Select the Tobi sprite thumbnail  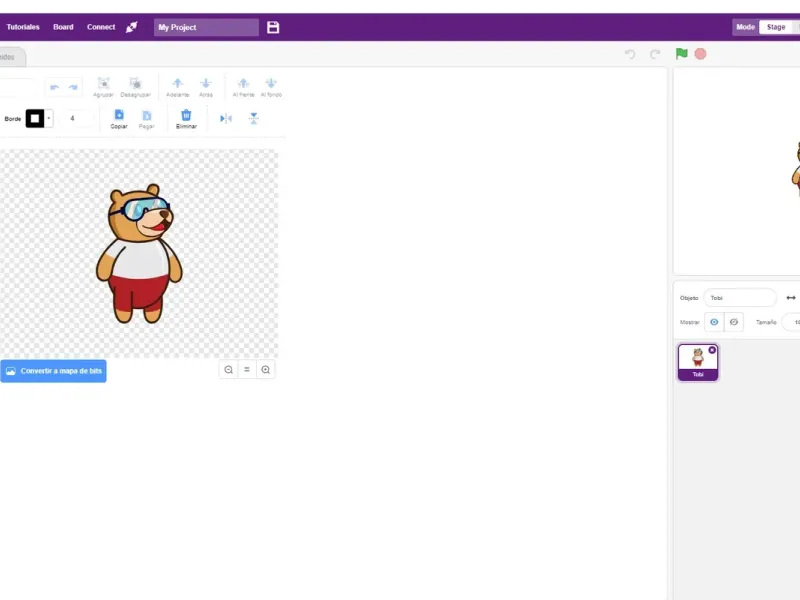(x=698, y=363)
